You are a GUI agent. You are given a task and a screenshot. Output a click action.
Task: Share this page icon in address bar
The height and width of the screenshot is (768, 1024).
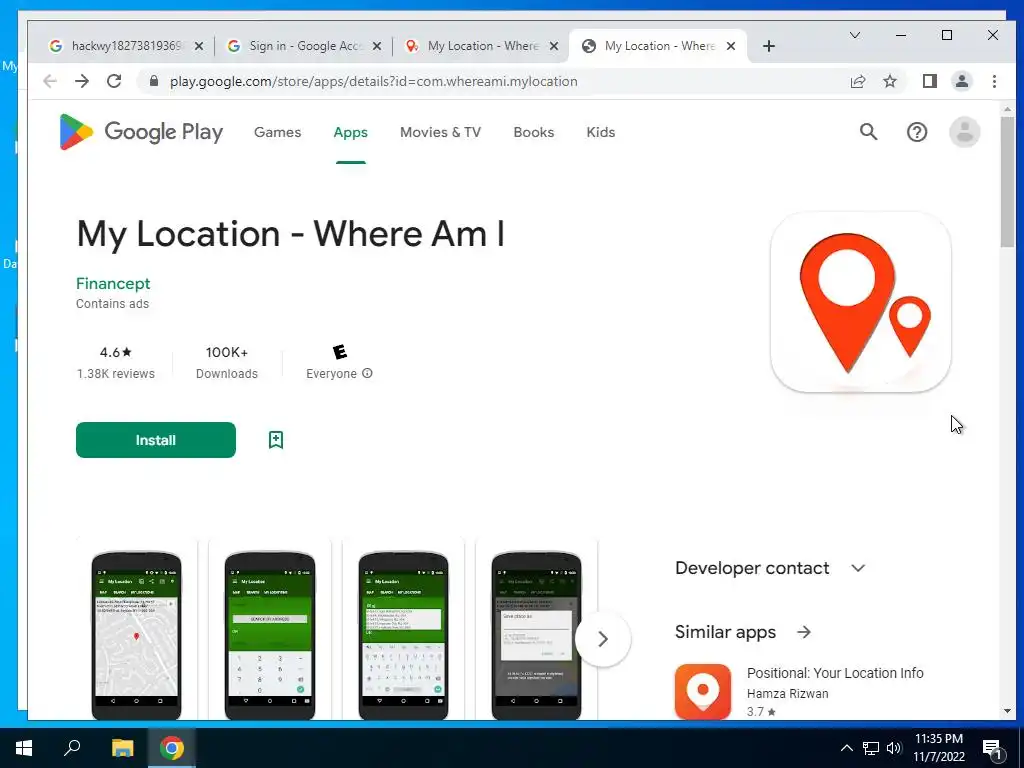pos(857,81)
